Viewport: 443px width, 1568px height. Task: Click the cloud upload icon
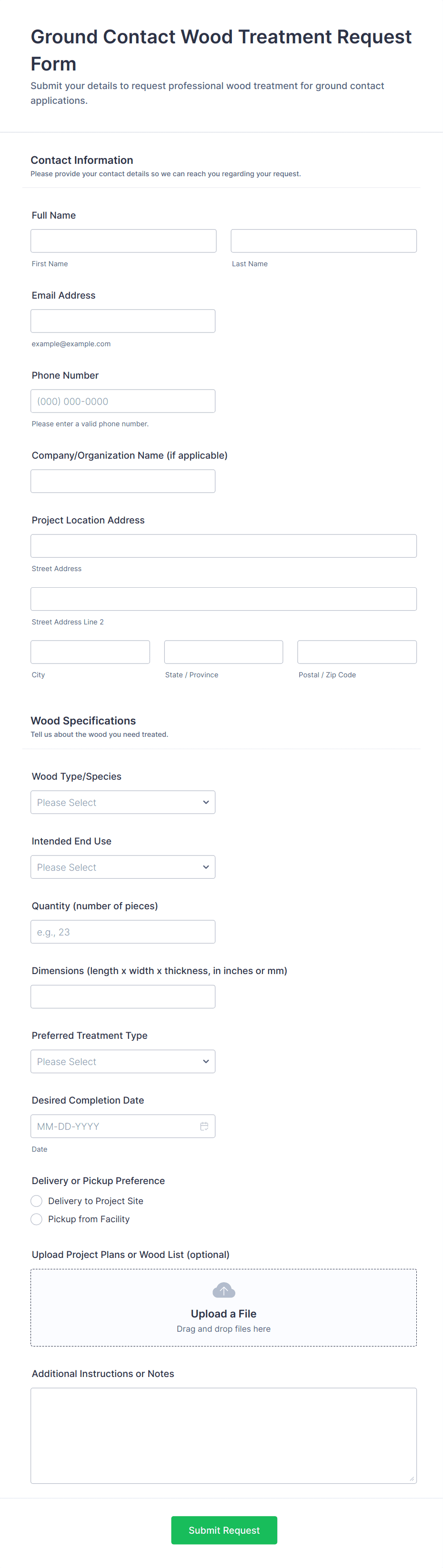pos(223,1290)
